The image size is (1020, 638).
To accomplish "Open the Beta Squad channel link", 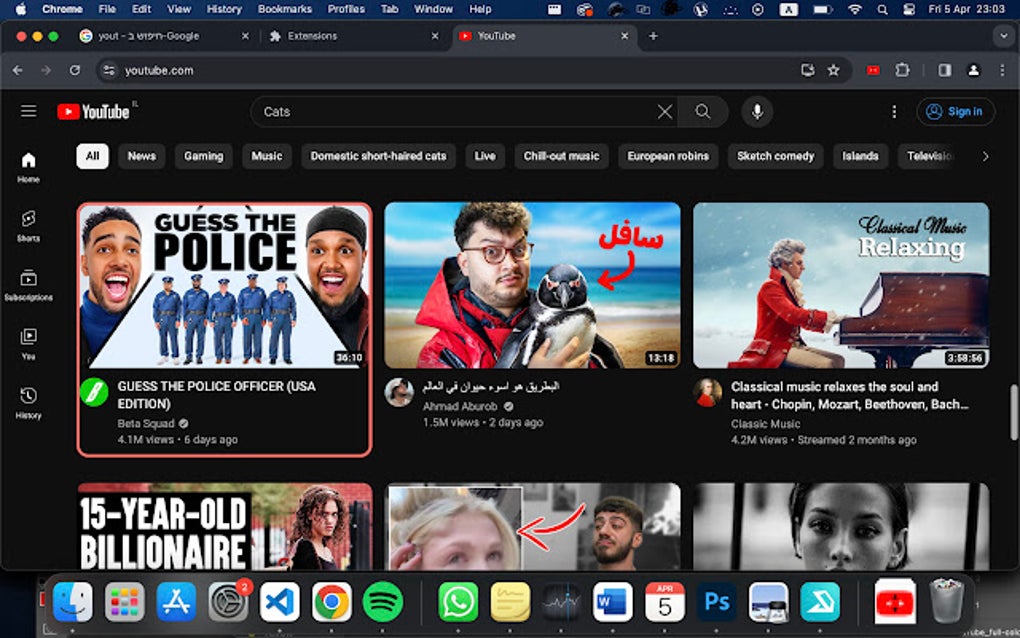I will [146, 423].
